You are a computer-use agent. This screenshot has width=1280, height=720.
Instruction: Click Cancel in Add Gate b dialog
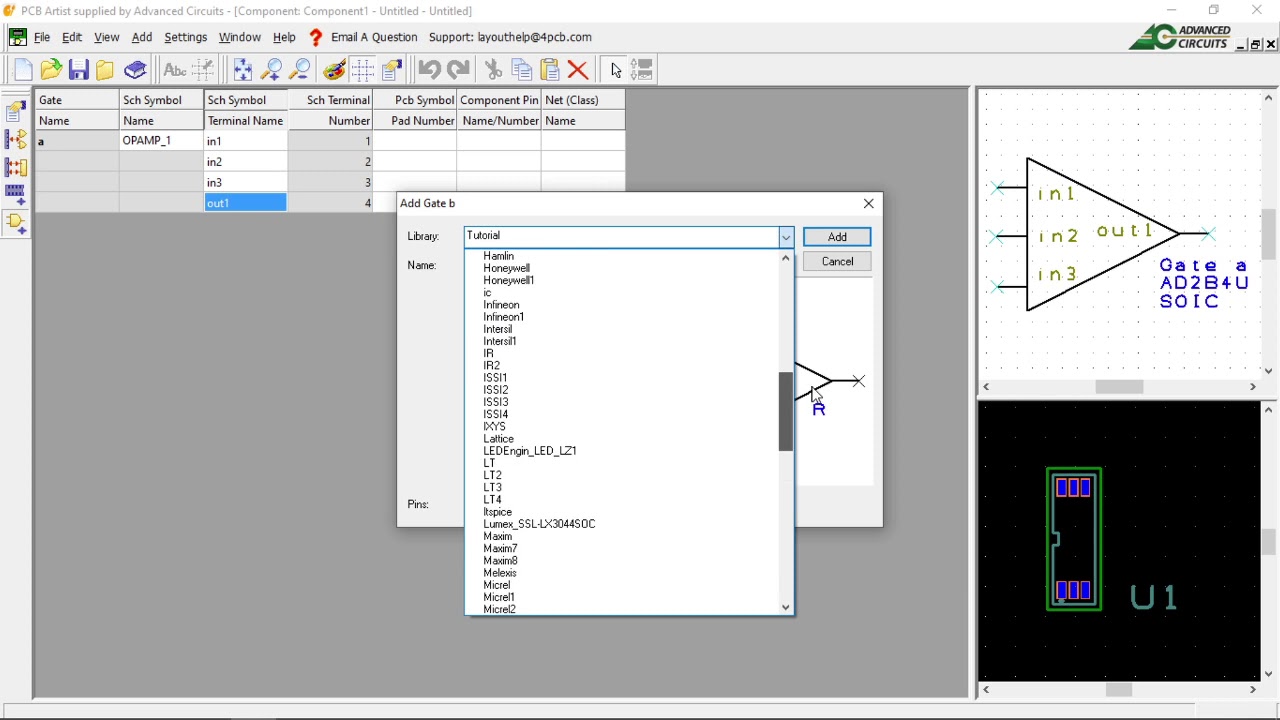coord(837,262)
